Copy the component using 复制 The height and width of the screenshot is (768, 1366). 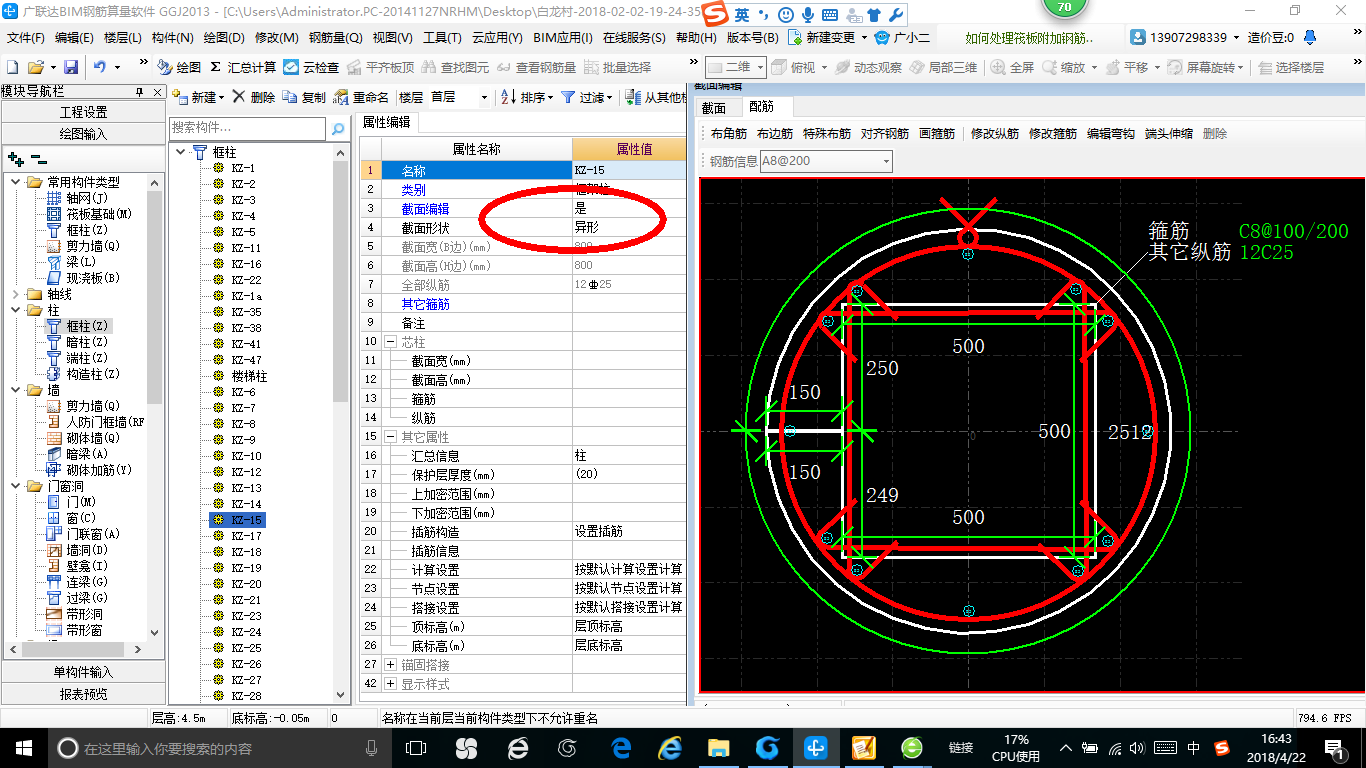click(304, 97)
